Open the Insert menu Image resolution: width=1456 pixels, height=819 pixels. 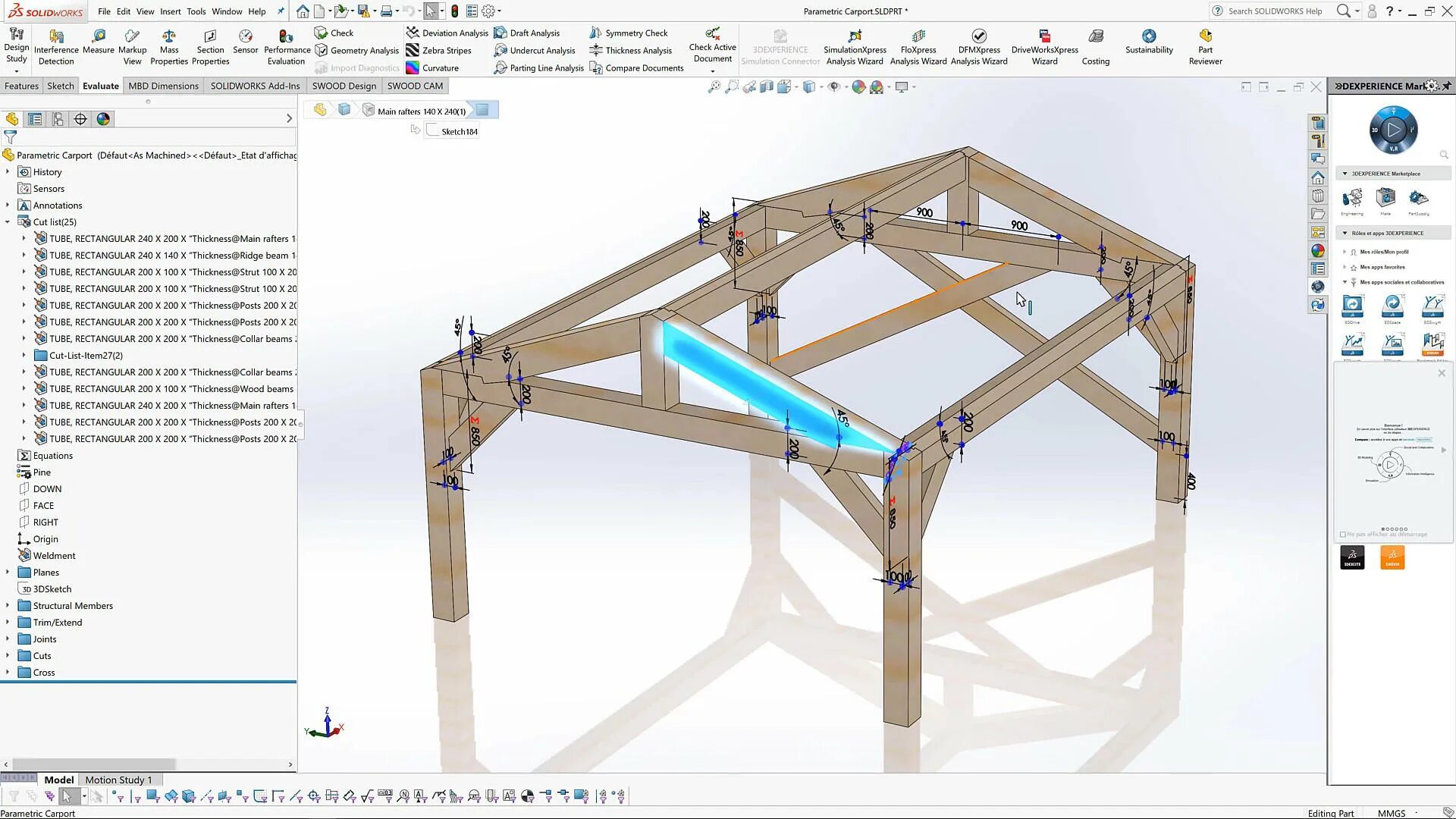(x=170, y=11)
